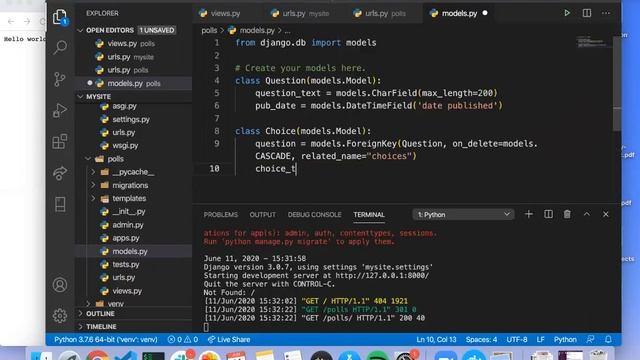Open the Source Control view
640x360 pixels.
(x=60, y=79)
